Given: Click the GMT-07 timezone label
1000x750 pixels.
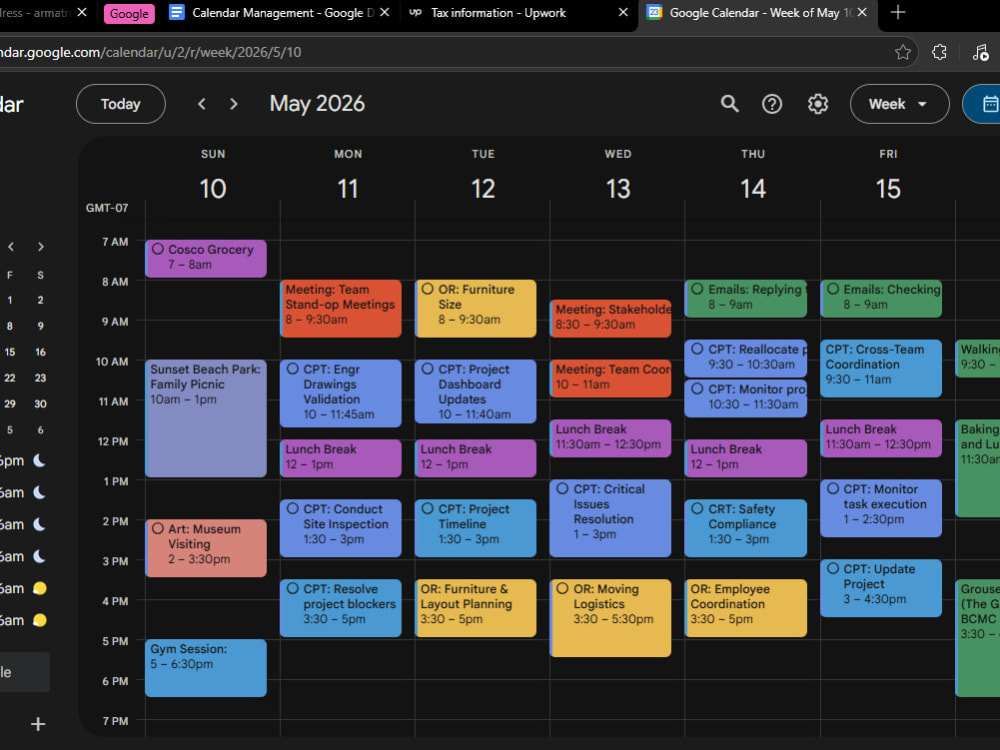Looking at the screenshot, I should (x=107, y=208).
